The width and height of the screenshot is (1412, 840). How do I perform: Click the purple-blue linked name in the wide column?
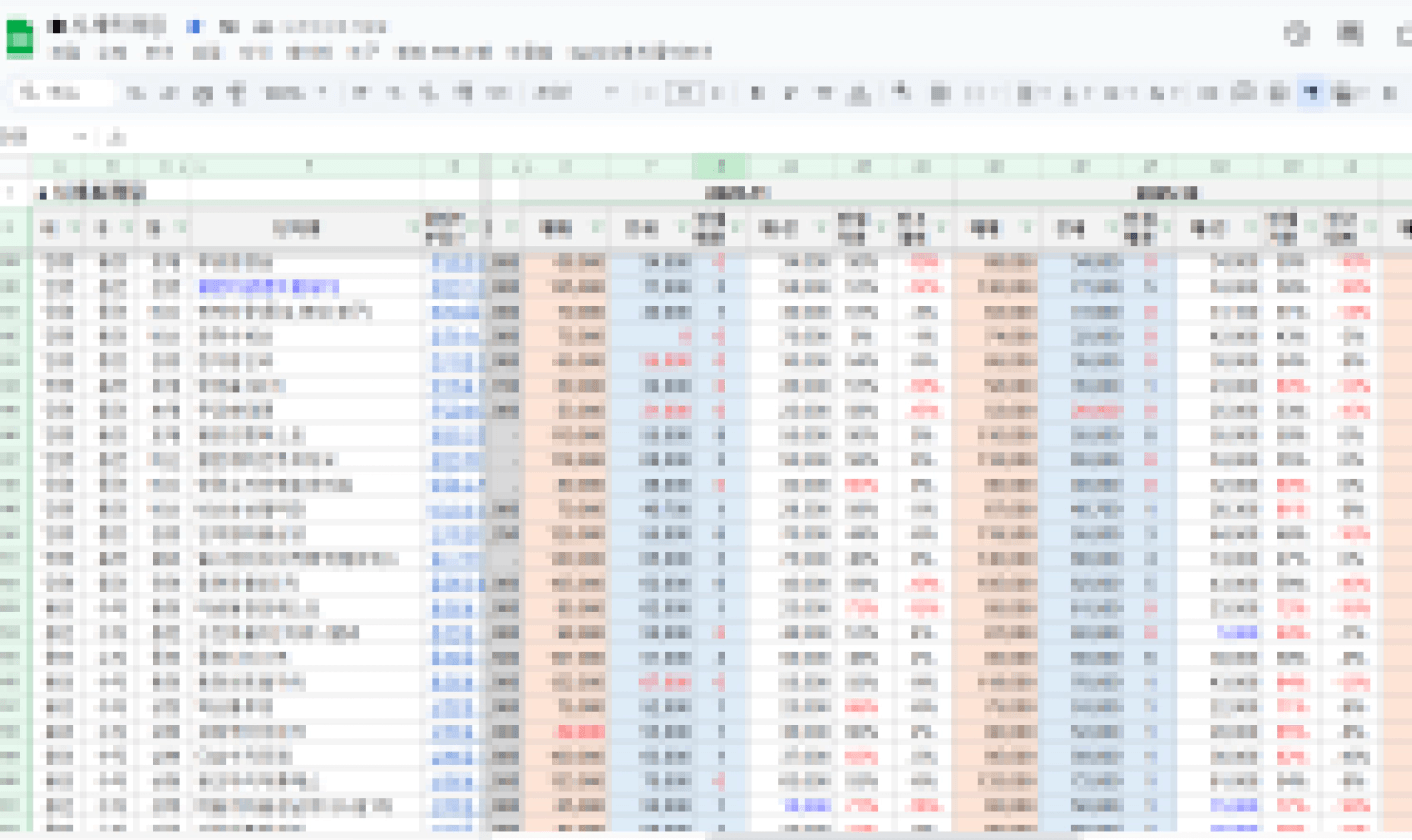click(x=269, y=287)
